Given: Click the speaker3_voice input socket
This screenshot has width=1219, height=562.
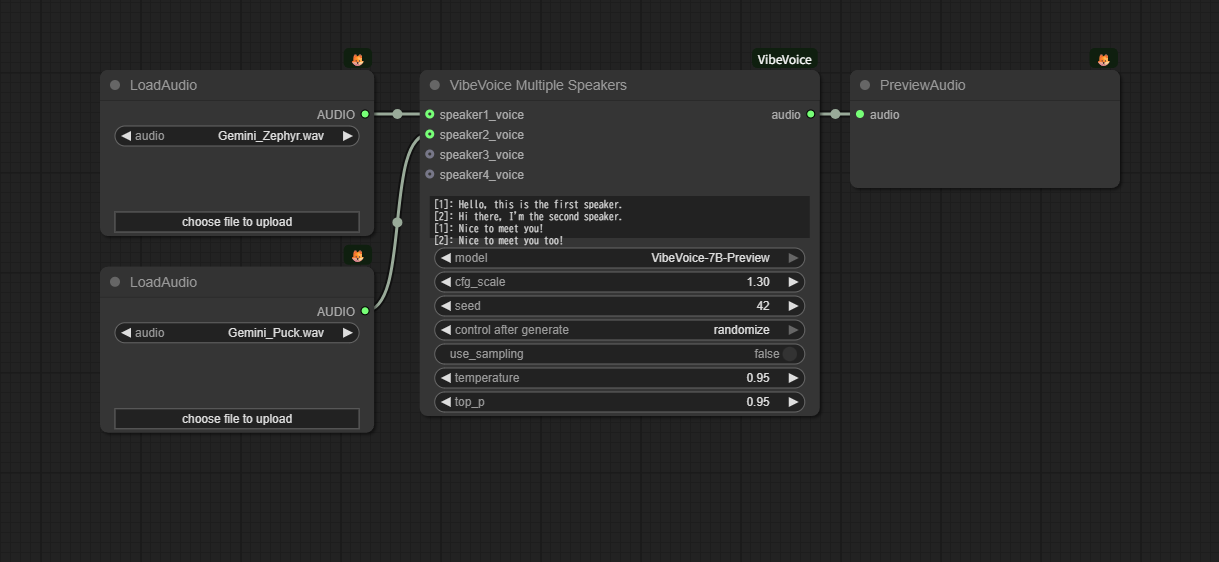Looking at the screenshot, I should click(430, 154).
